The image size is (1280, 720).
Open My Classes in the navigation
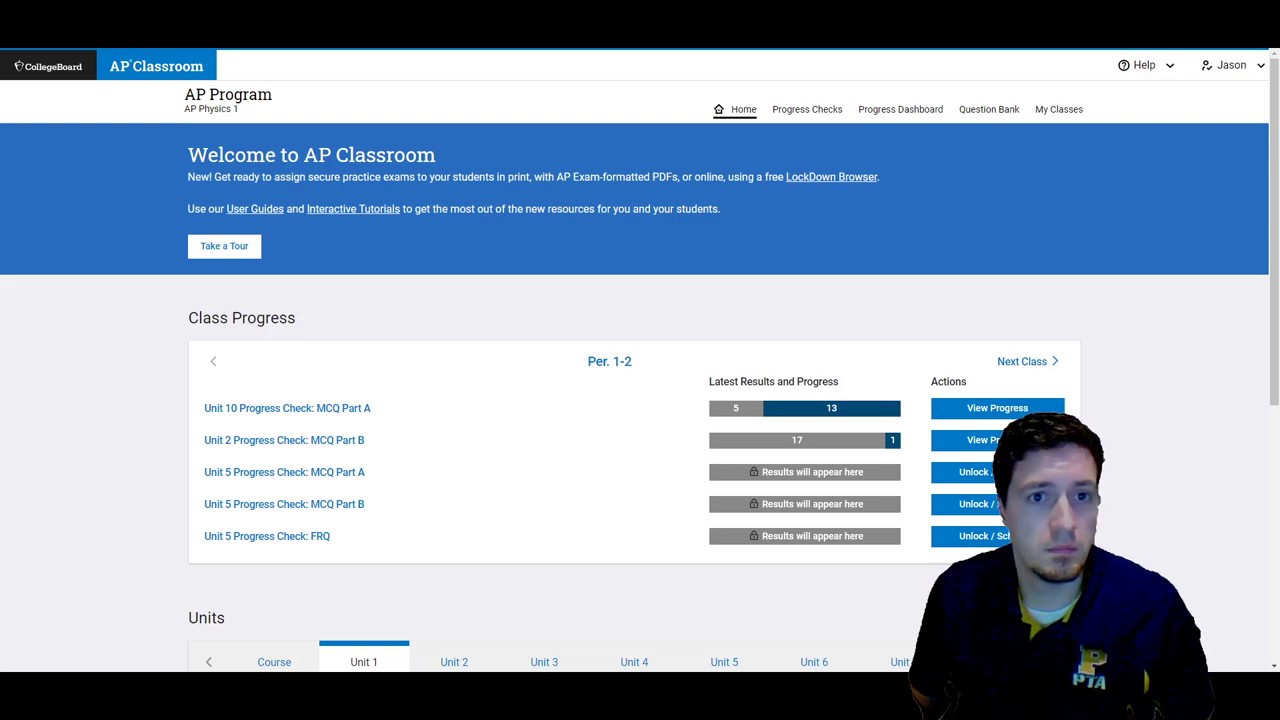pyautogui.click(x=1059, y=109)
